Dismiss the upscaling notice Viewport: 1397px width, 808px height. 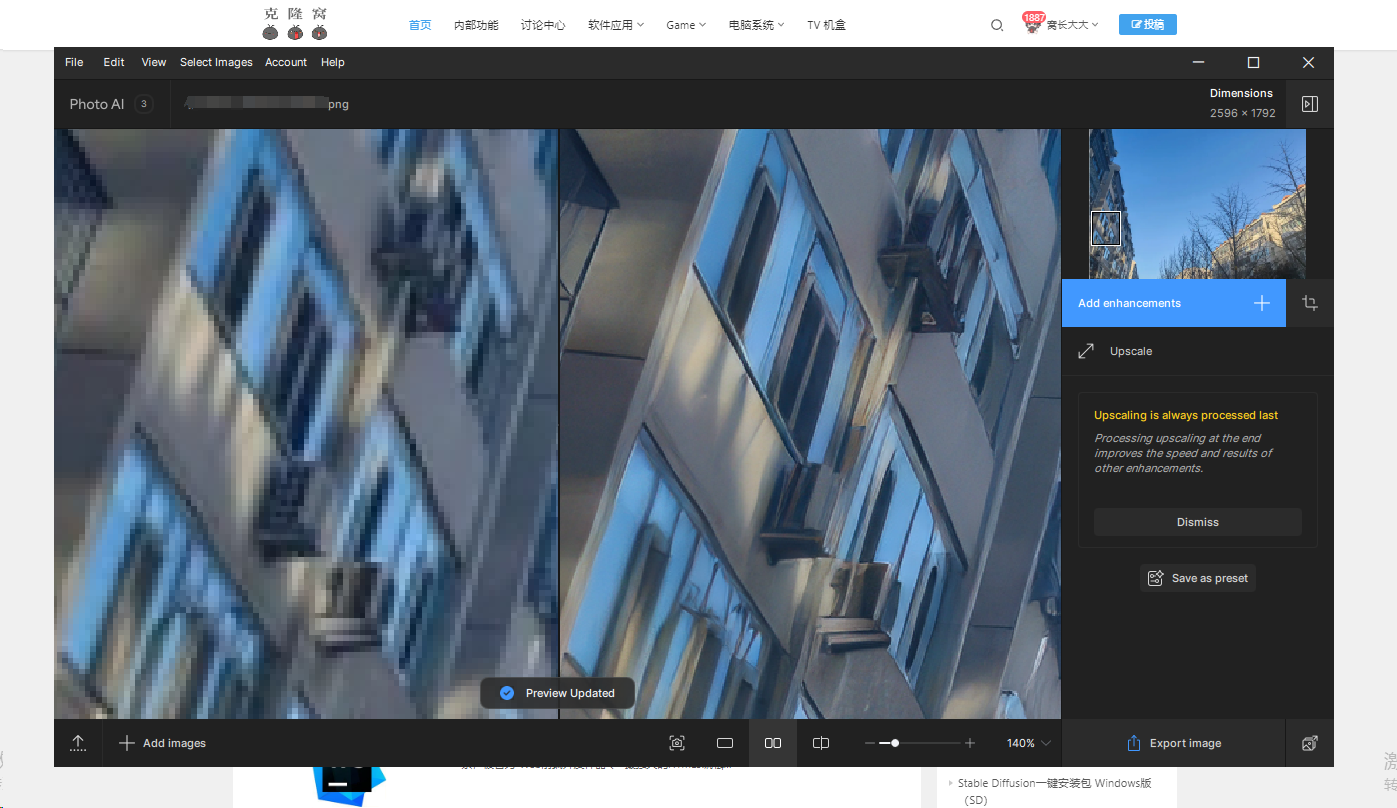coord(1198,522)
